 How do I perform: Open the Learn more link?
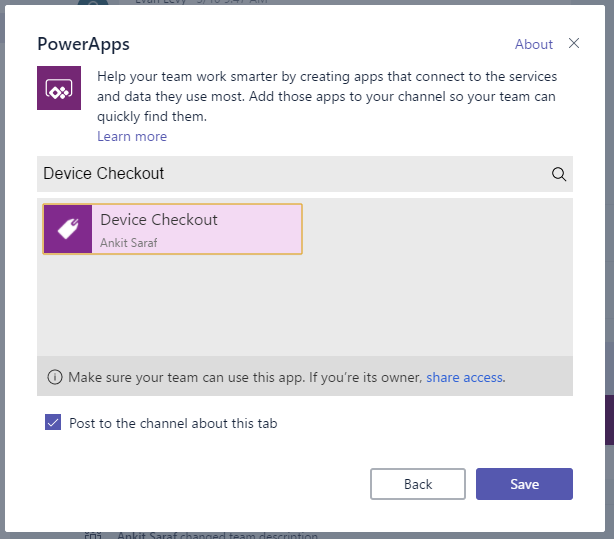(x=132, y=136)
